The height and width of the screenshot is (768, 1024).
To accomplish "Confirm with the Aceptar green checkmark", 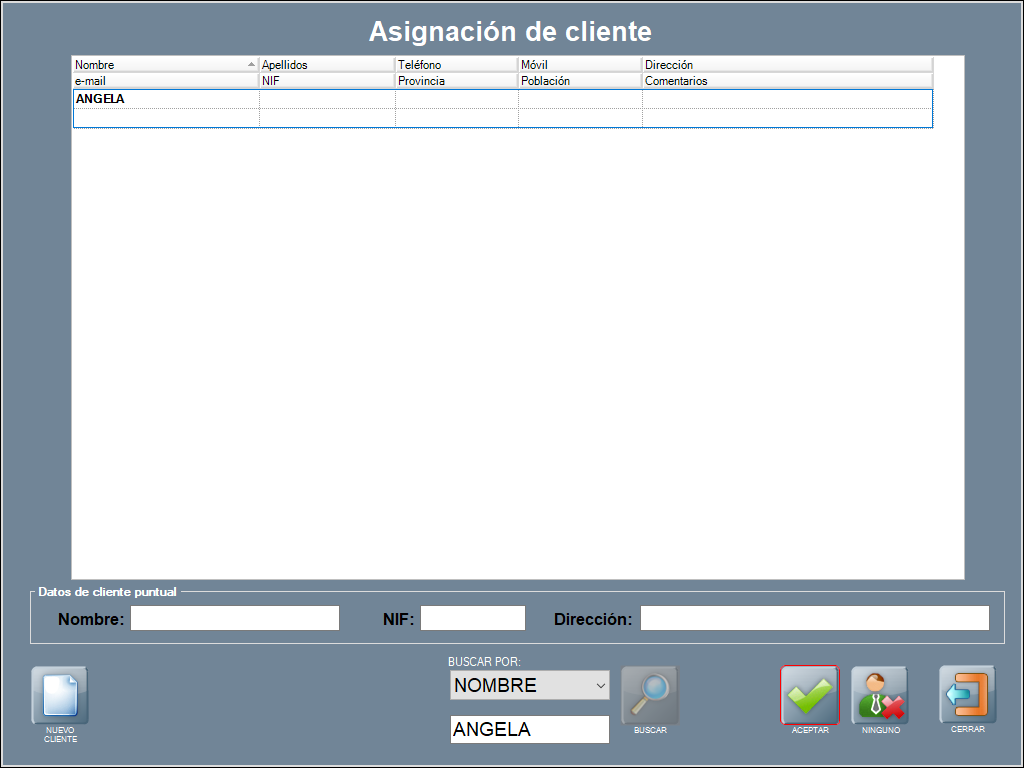I will pyautogui.click(x=809, y=695).
